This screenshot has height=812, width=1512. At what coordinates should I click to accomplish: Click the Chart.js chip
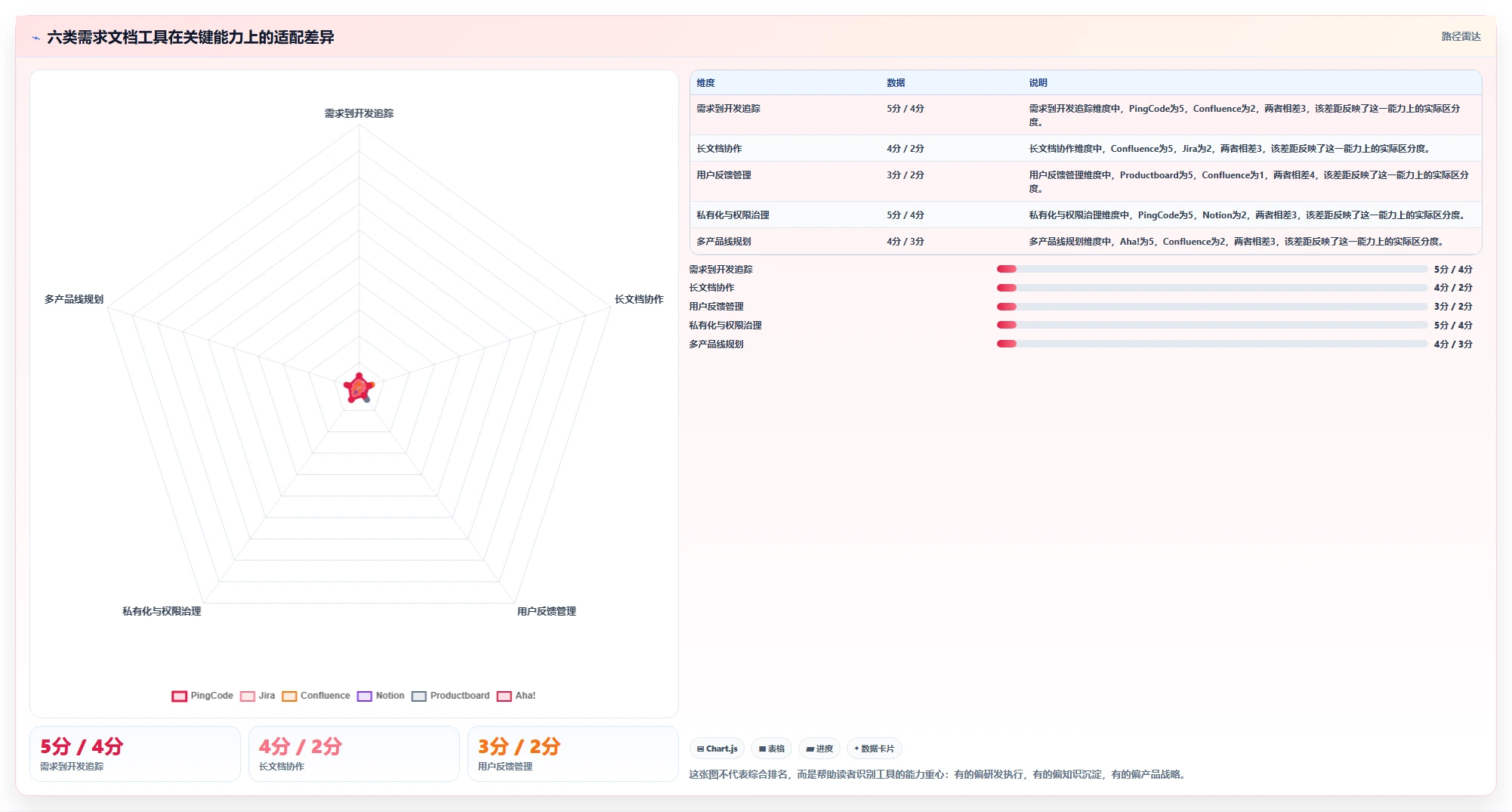(x=717, y=749)
